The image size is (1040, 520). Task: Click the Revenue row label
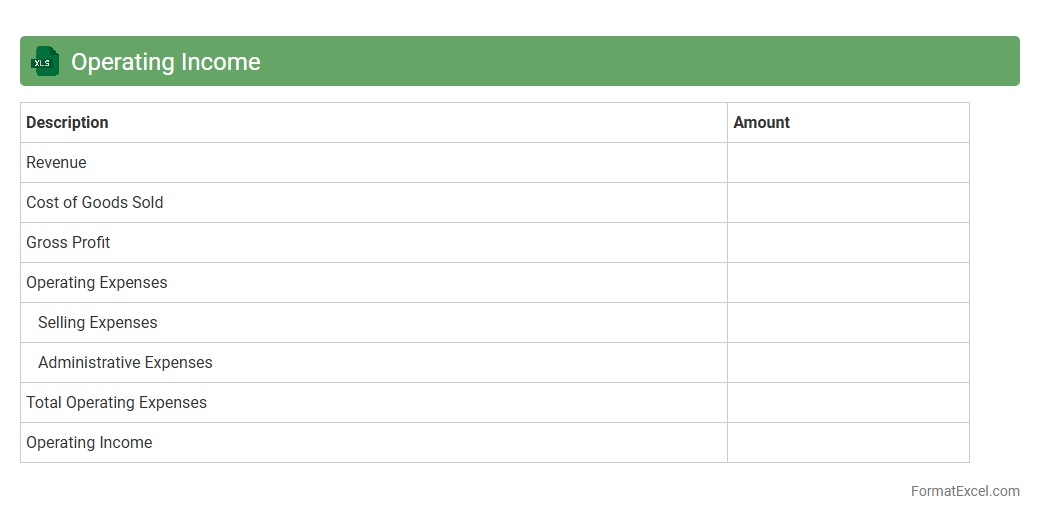tap(56, 163)
